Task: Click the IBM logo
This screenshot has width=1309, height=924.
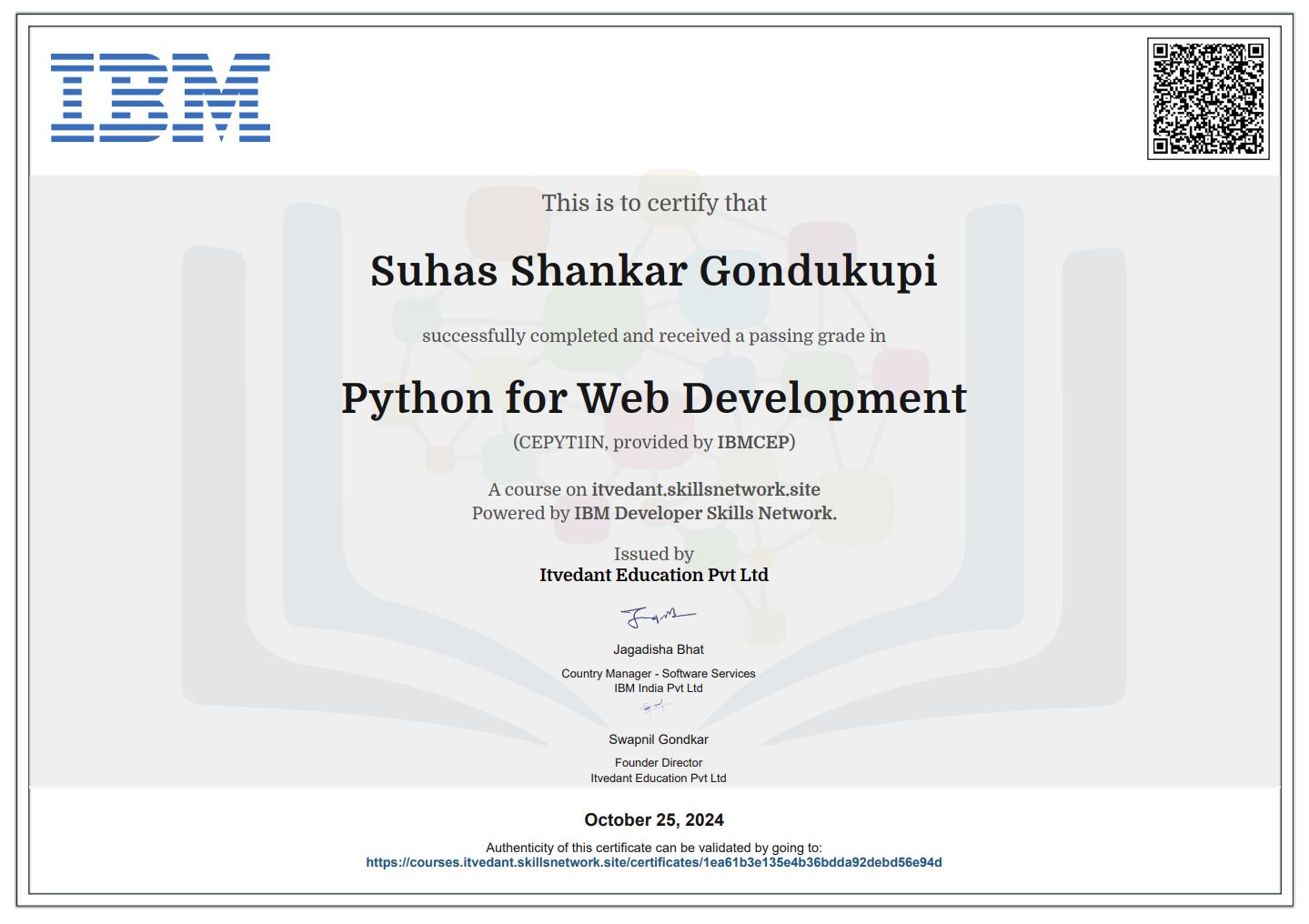Action: pos(160,98)
